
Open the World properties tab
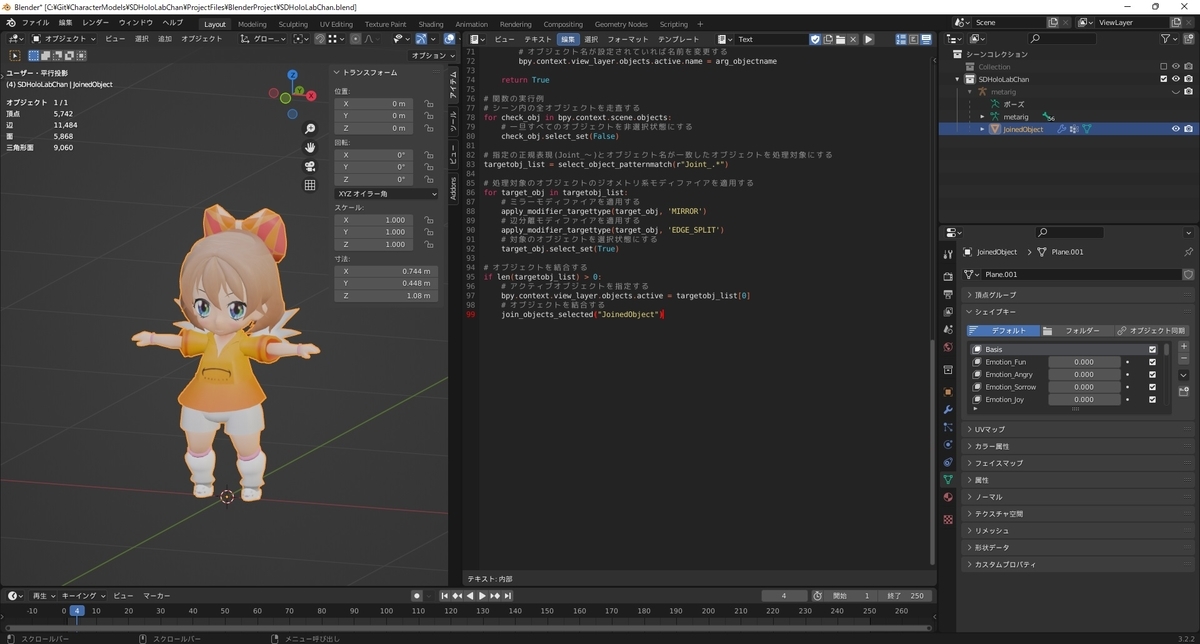948,347
